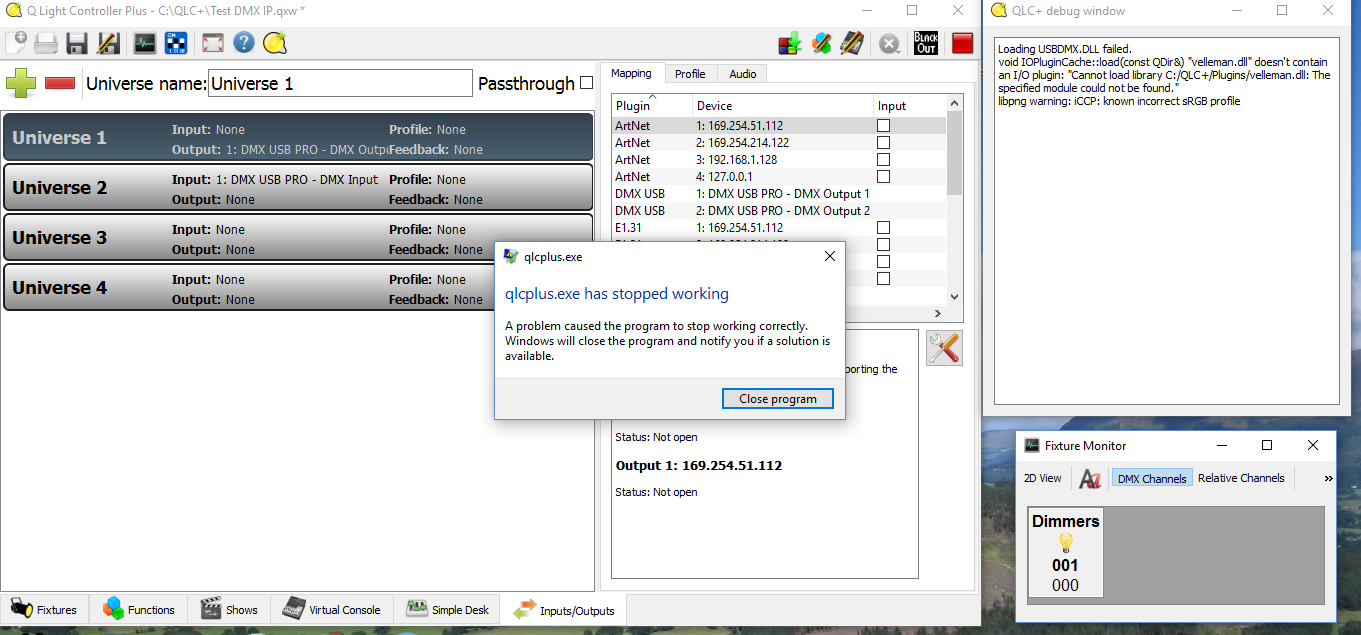The image size is (1361, 635).
Task: Open the Simple Desk tab
Action: [447, 610]
